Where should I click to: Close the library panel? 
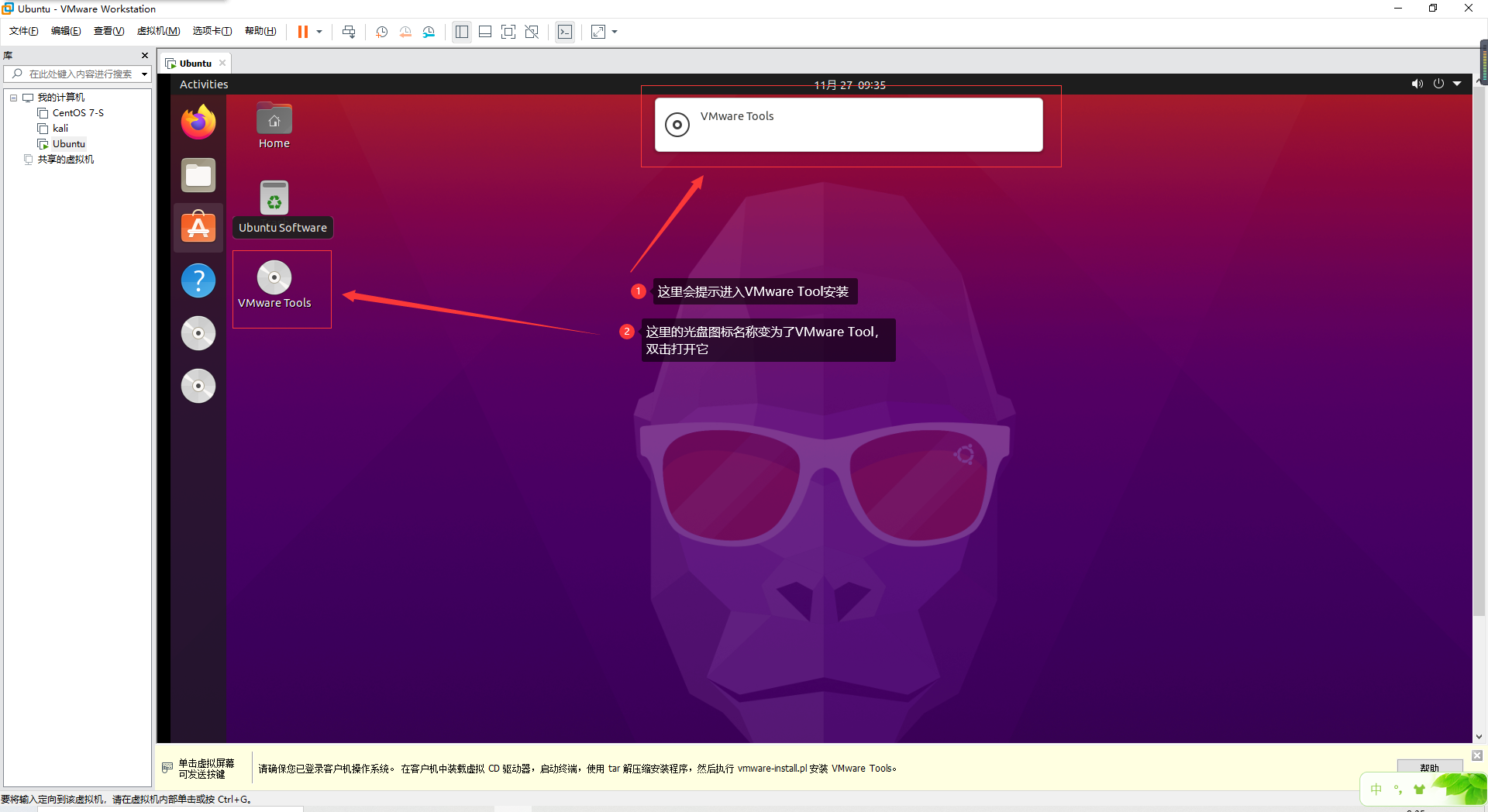[x=145, y=55]
